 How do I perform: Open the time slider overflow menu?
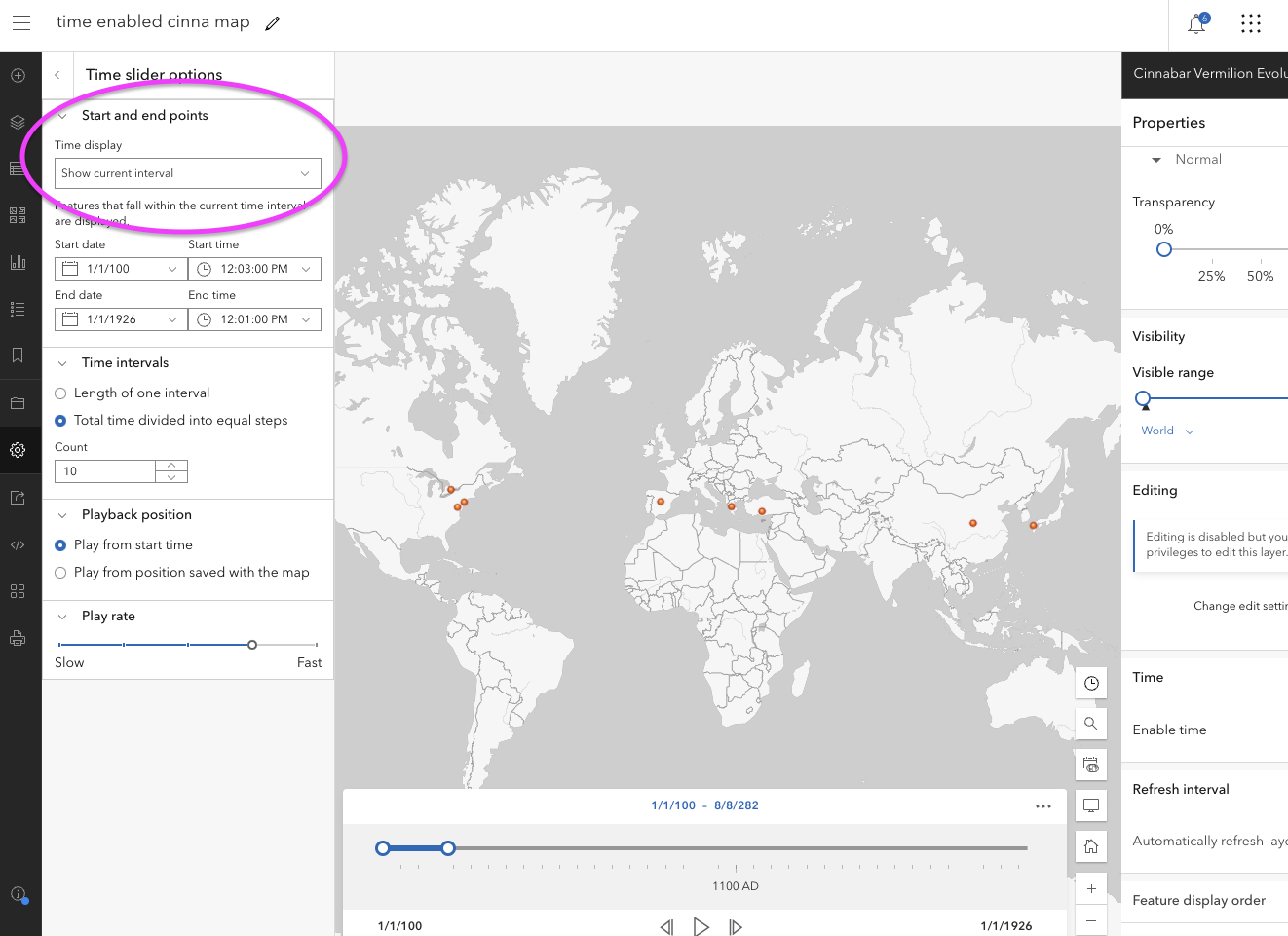1043,805
